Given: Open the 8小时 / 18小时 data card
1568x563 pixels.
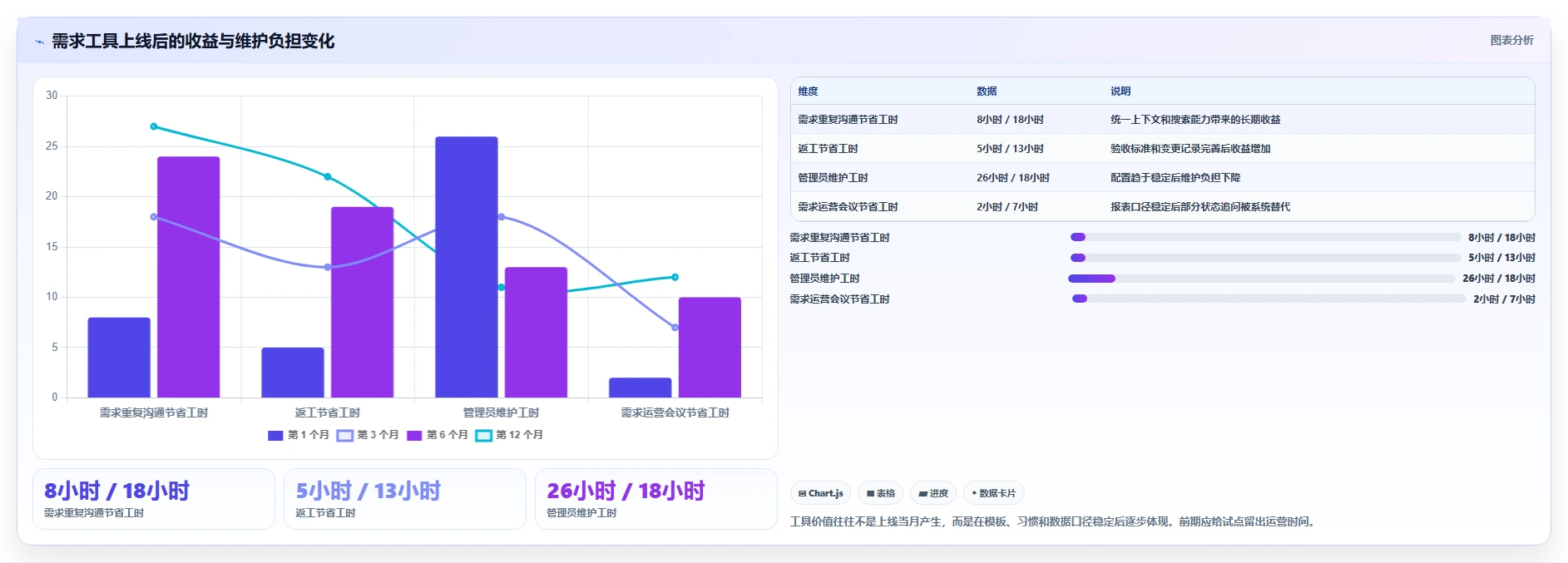Looking at the screenshot, I should pos(154,499).
